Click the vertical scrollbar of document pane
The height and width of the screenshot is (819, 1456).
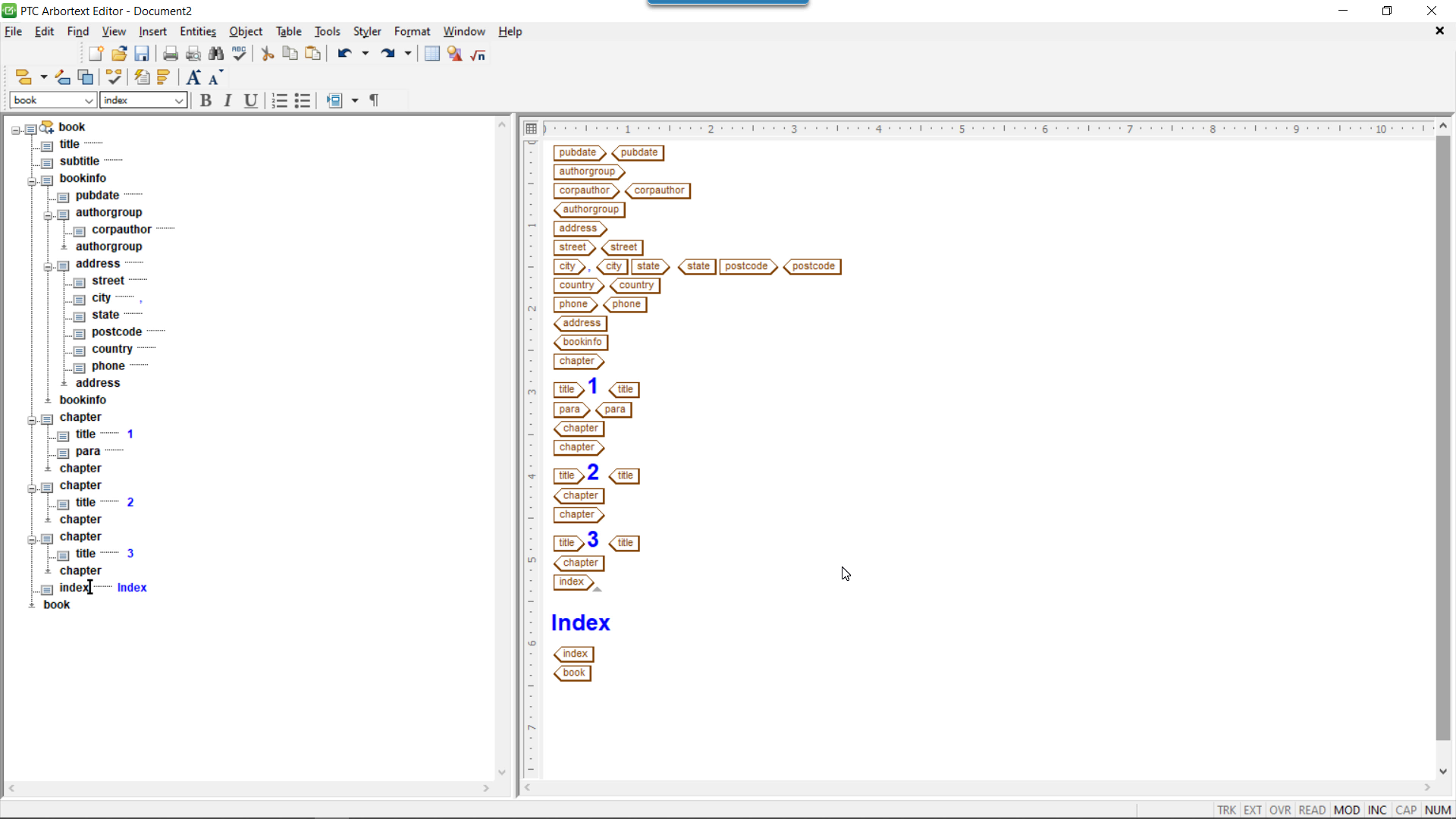(1443, 440)
